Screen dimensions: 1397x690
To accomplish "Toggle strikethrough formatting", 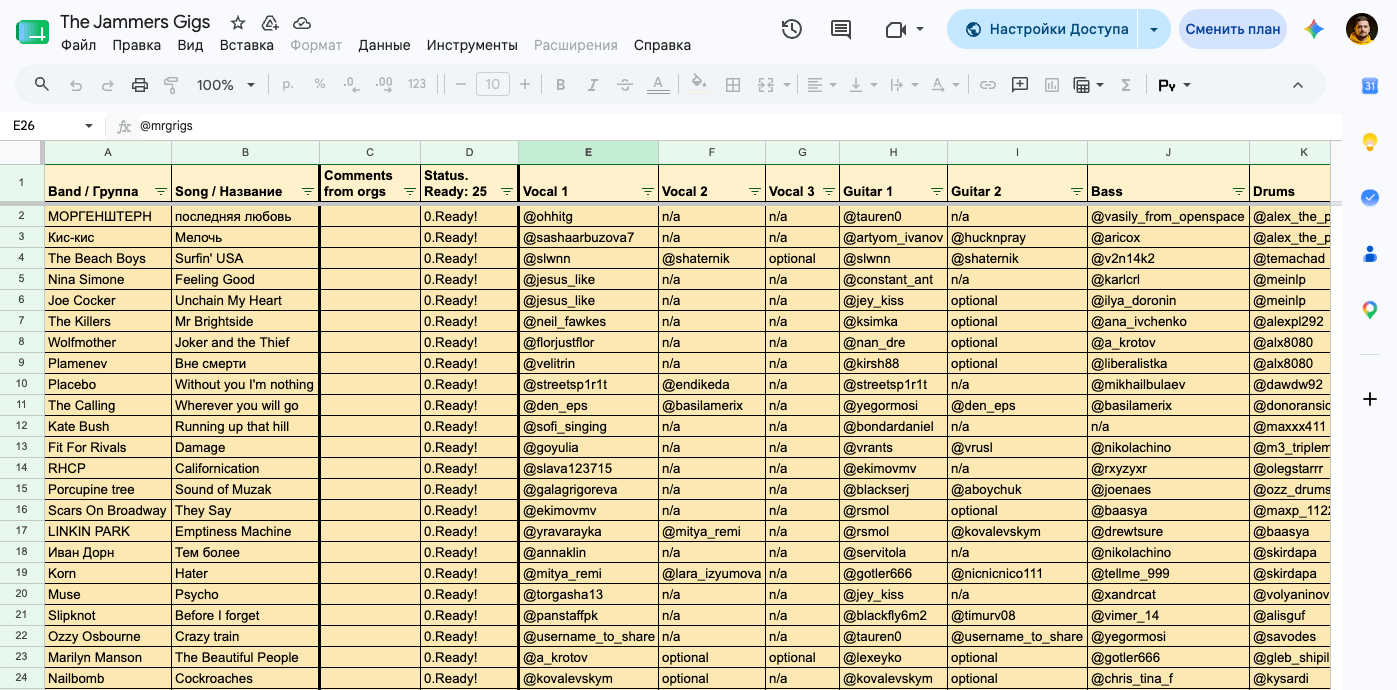I will (625, 85).
